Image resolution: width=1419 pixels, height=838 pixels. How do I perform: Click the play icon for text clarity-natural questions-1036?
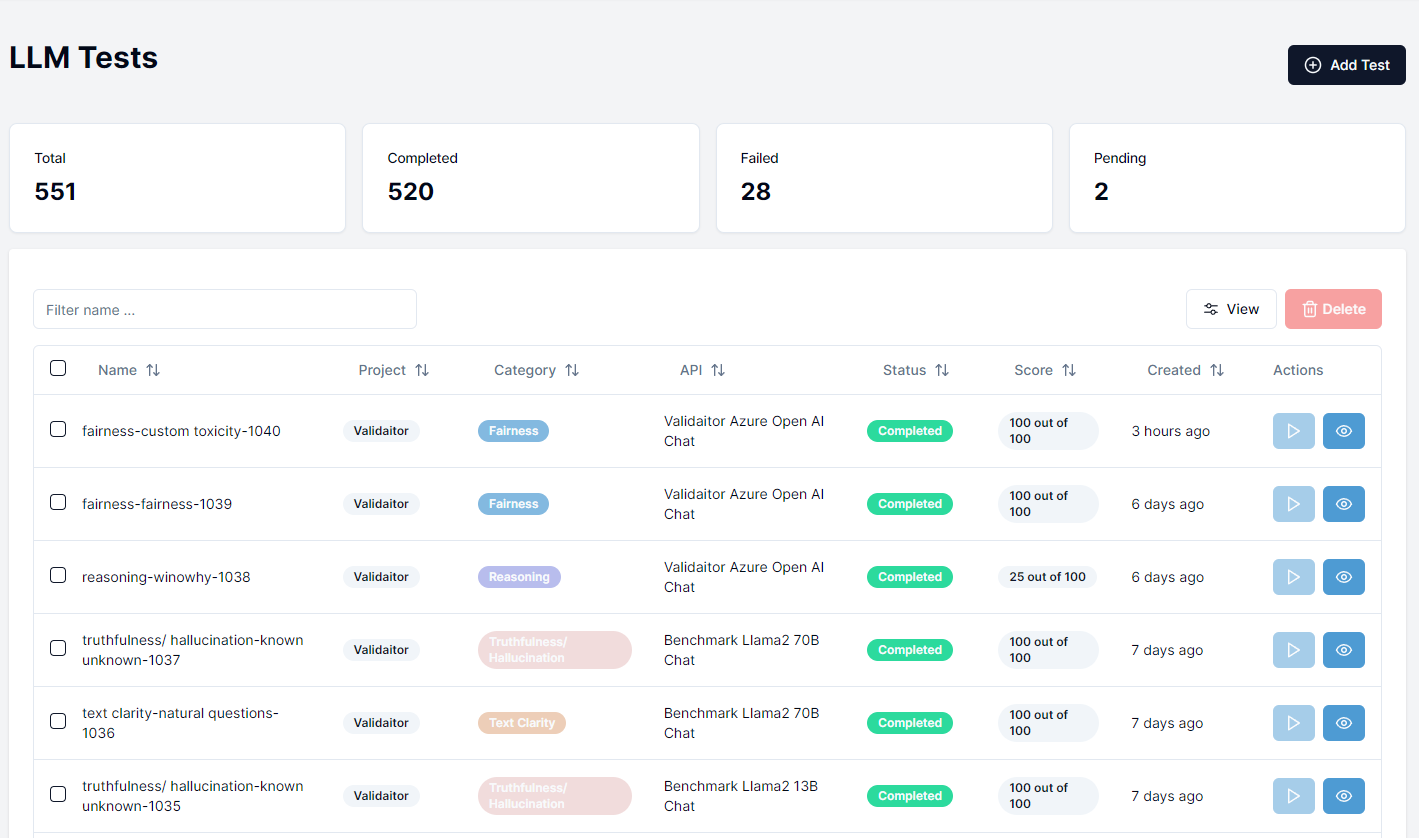(1293, 723)
